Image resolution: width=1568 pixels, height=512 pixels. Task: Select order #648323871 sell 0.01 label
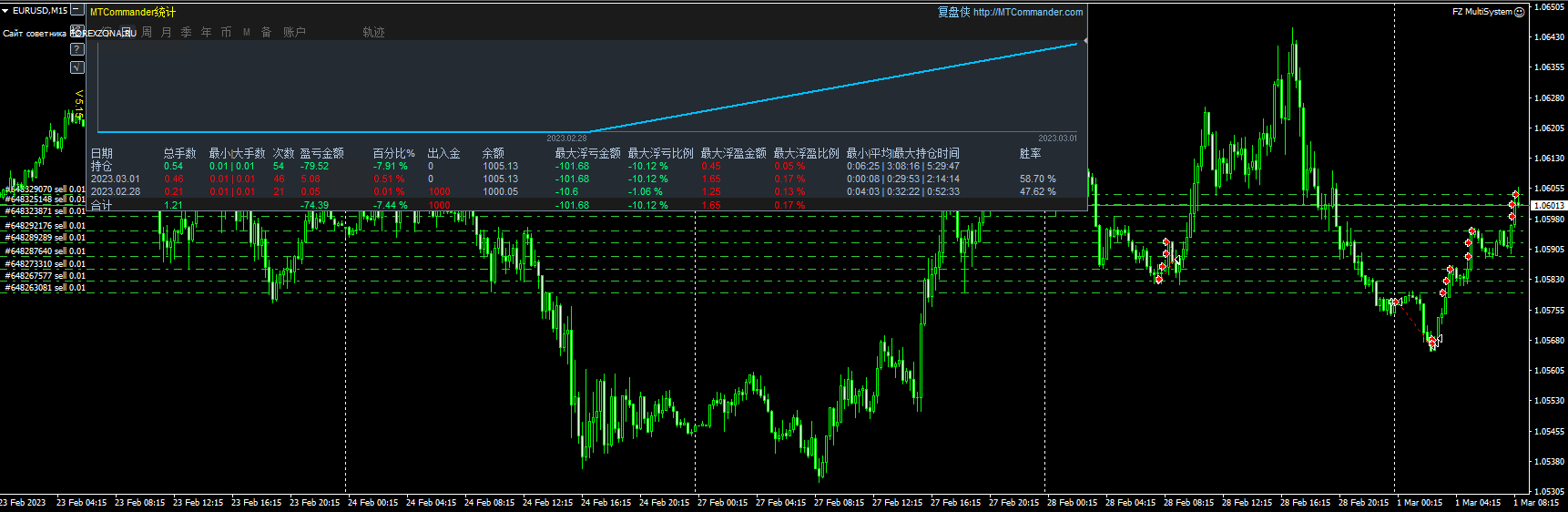pyautogui.click(x=45, y=210)
